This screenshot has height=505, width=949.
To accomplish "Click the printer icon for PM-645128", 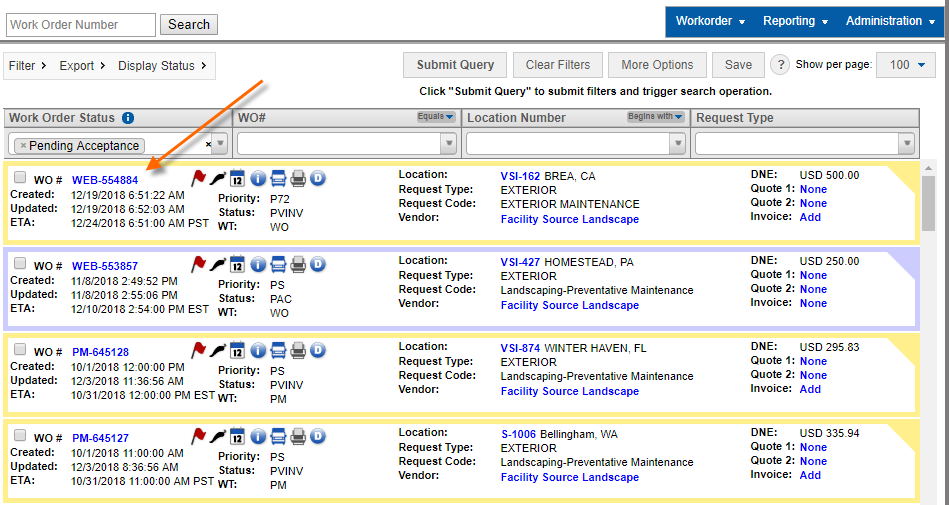I will tap(298, 351).
